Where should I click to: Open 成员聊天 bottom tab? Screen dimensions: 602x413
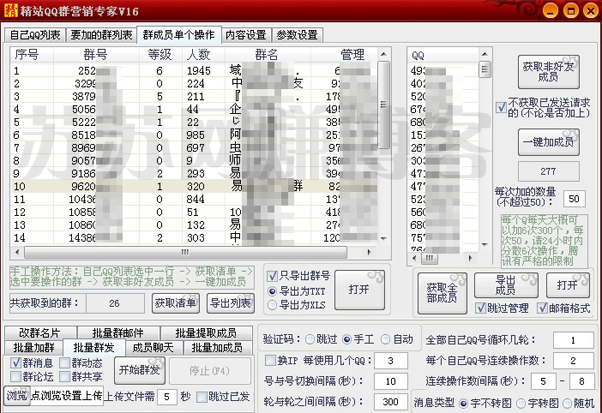153,348
